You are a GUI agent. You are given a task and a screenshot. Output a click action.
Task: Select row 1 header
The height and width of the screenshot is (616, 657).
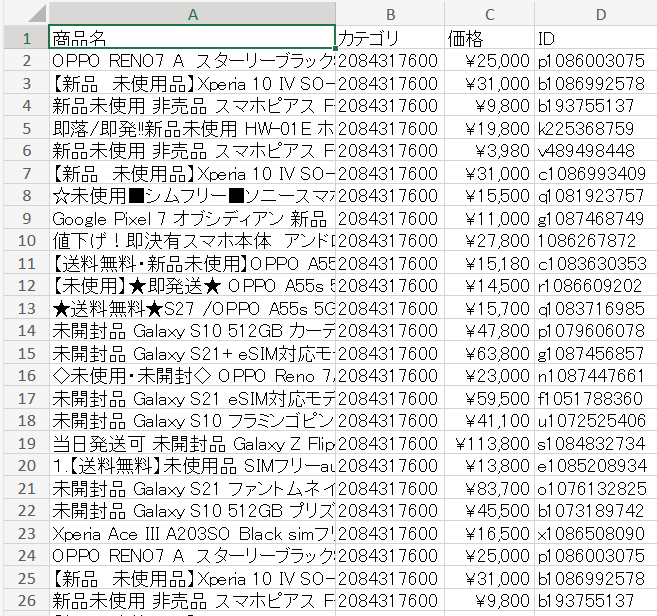[26, 38]
